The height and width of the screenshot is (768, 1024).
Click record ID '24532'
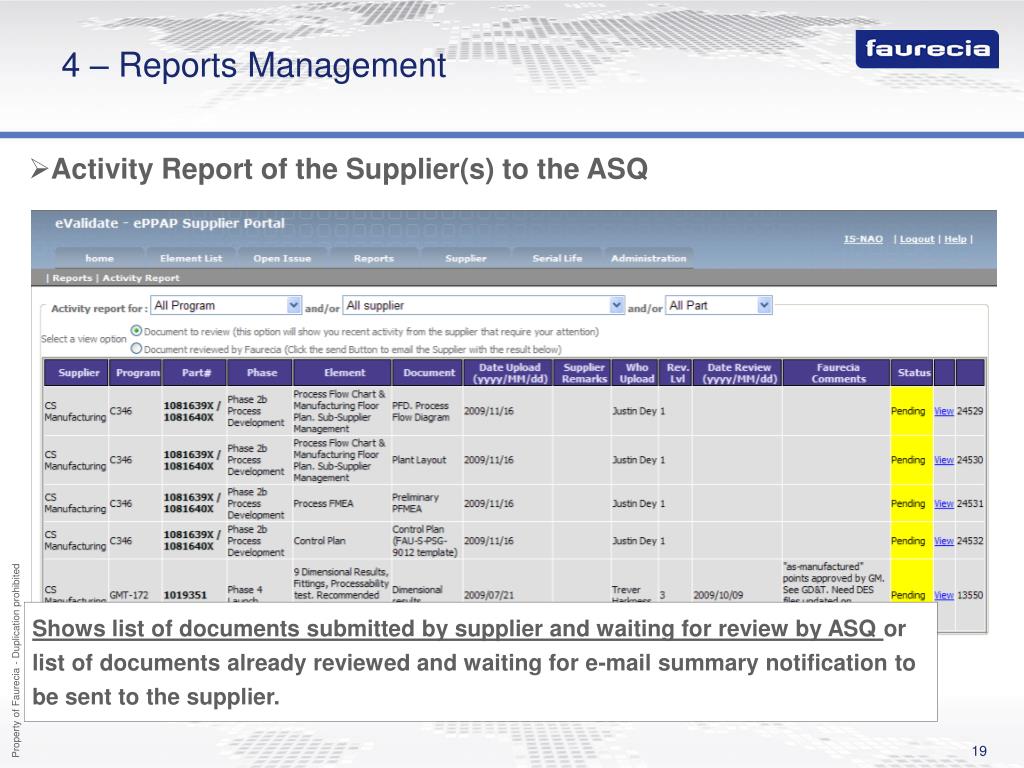[x=970, y=541]
